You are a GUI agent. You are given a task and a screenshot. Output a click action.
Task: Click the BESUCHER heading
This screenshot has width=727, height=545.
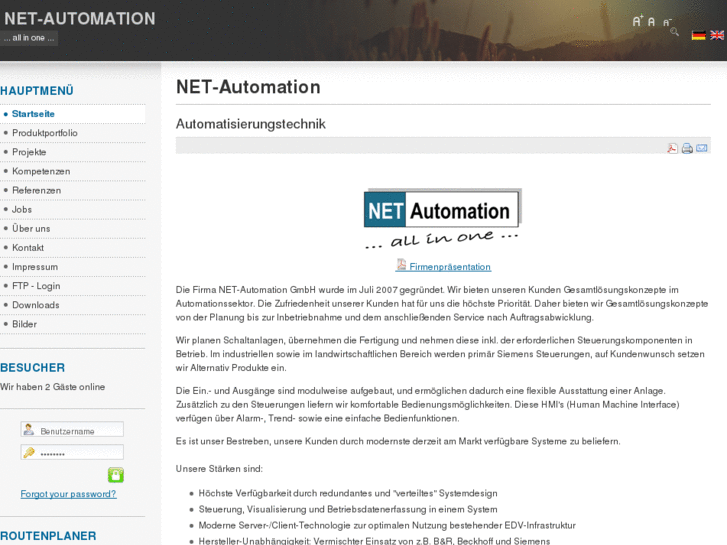pos(32,368)
